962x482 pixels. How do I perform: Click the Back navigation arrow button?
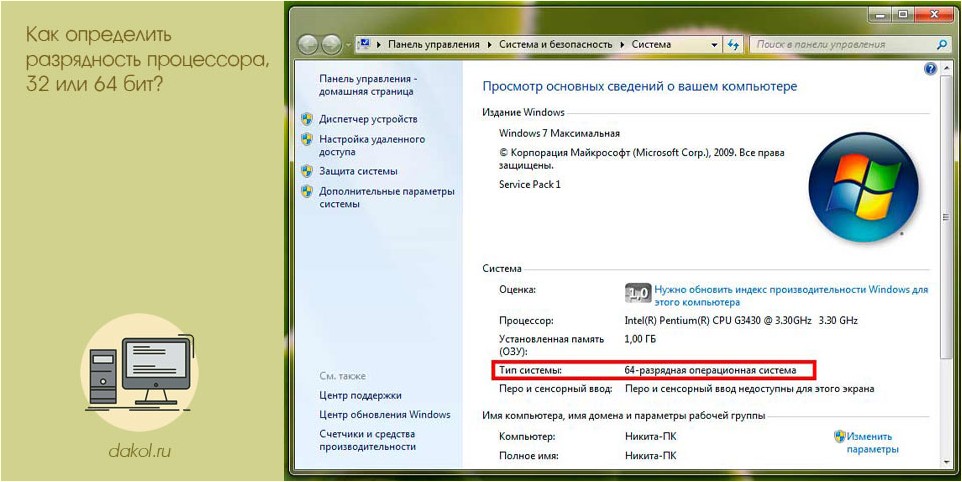pyautogui.click(x=308, y=45)
